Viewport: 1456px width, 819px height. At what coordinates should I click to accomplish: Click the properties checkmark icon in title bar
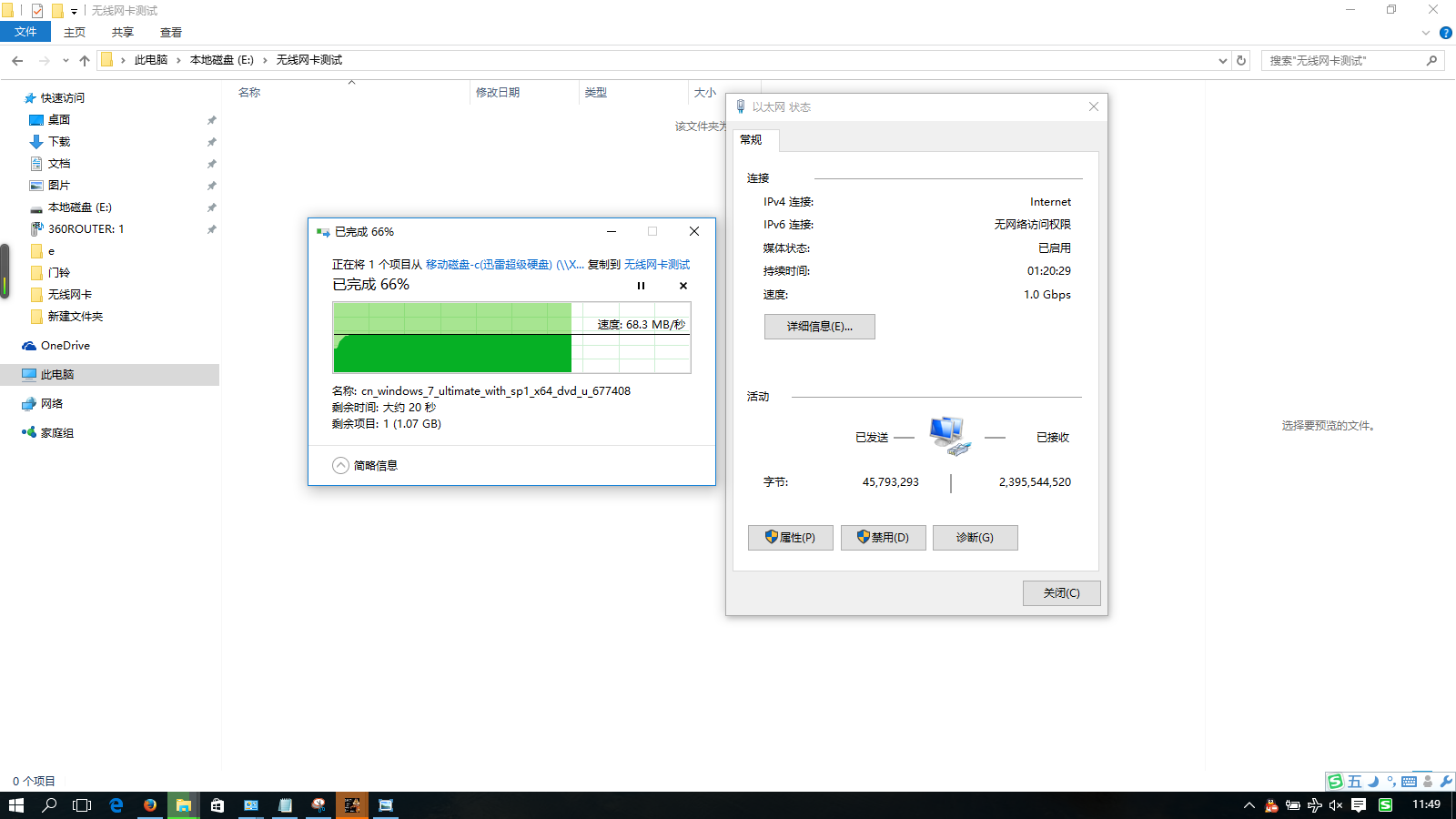pyautogui.click(x=37, y=11)
